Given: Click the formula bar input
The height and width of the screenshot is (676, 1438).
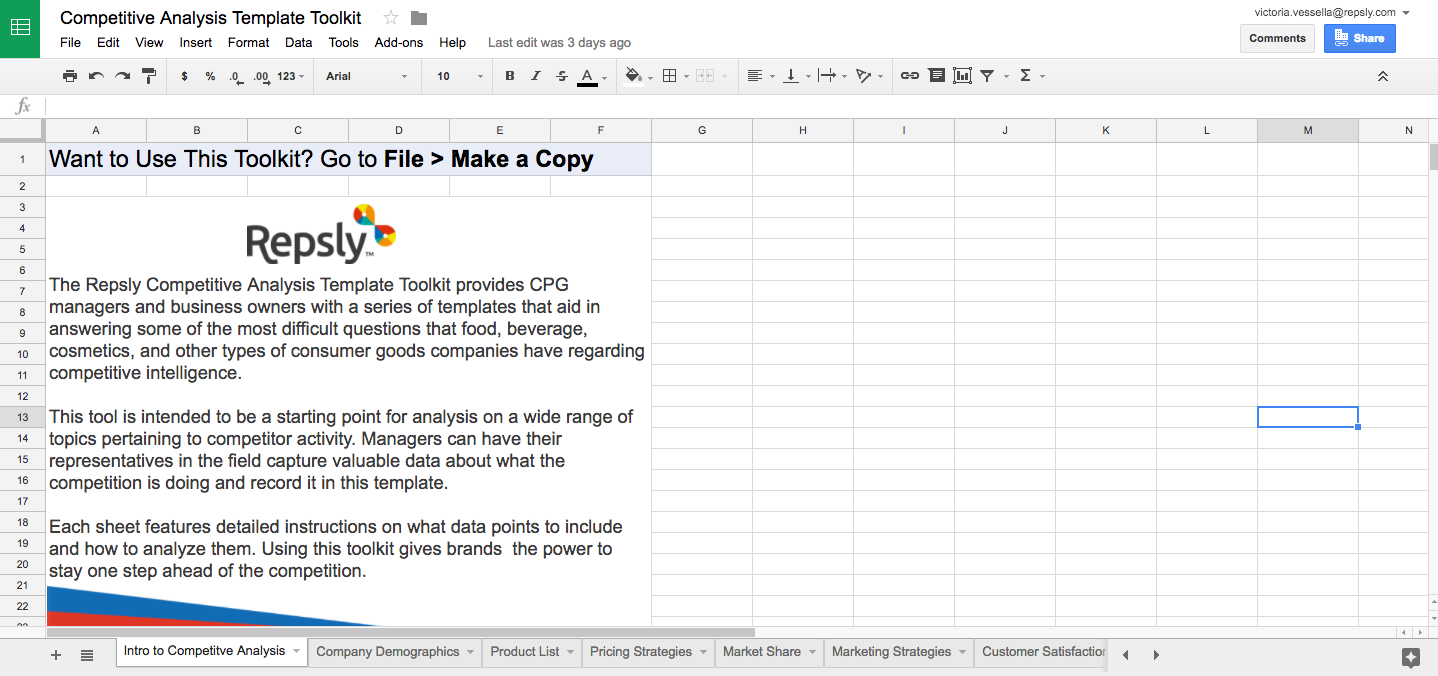Looking at the screenshot, I should [x=740, y=106].
